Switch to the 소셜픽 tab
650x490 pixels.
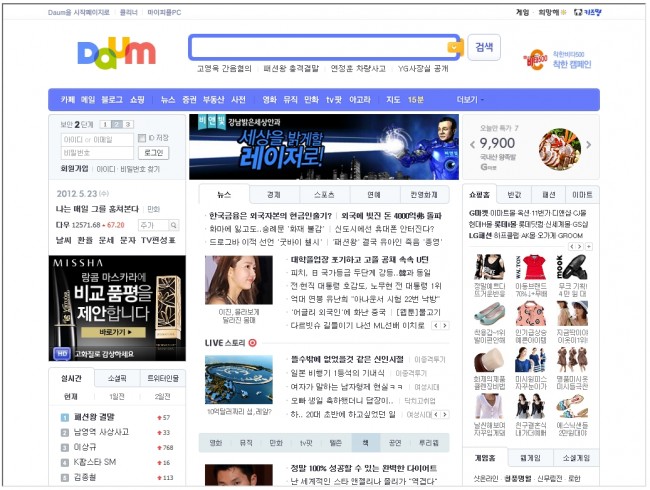[x=117, y=379]
